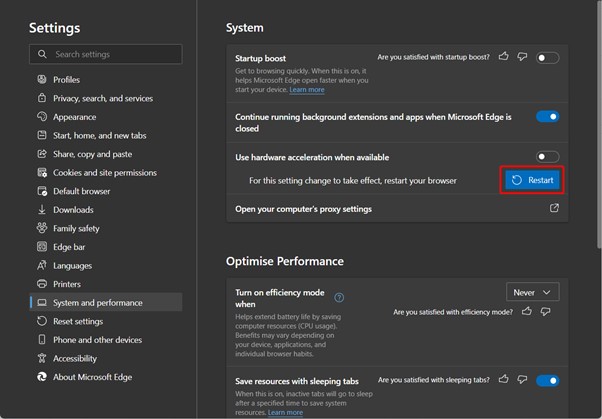Click the Start, home, new tabs icon
602x419 pixels.
pos(42,135)
